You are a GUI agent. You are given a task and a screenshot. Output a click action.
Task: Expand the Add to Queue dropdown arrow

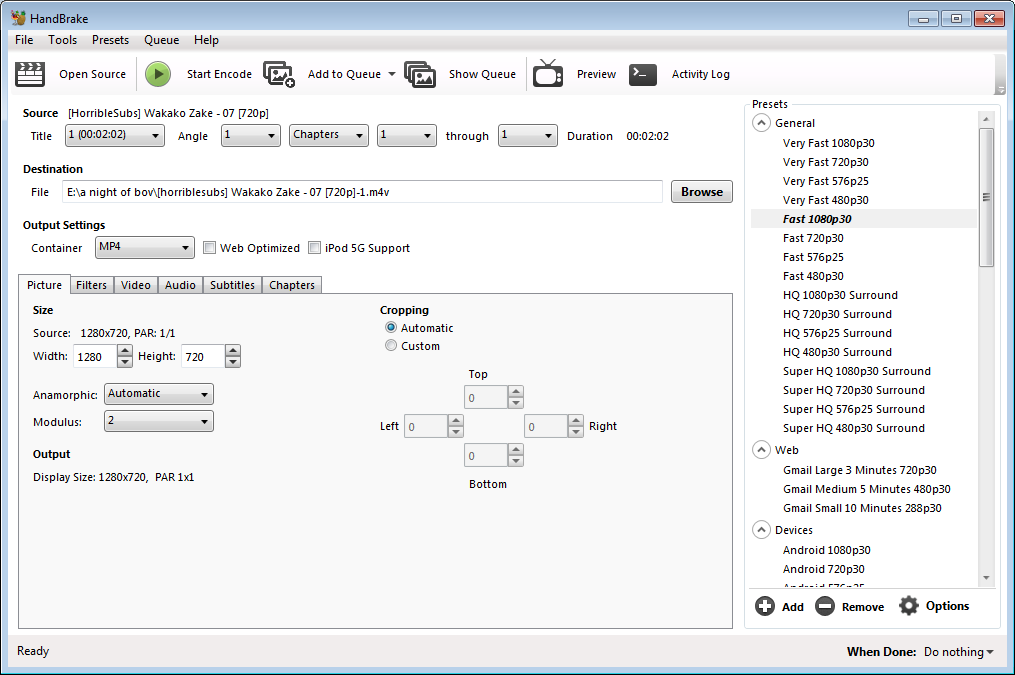tap(392, 74)
